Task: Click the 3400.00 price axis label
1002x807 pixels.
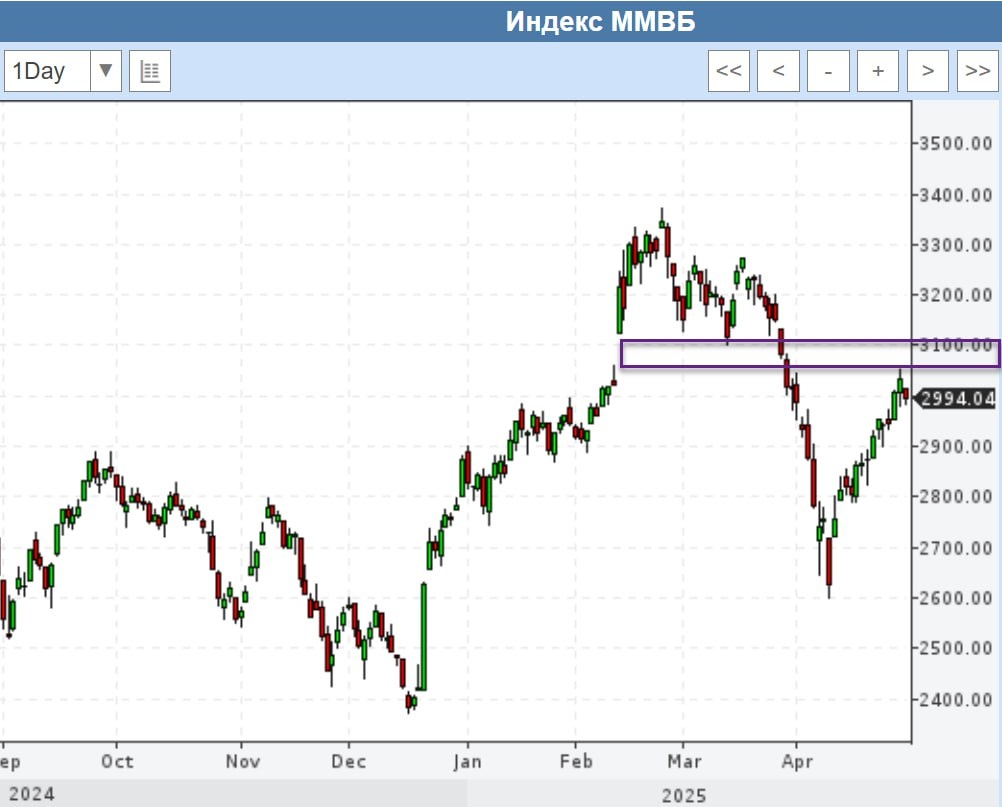Action: pos(955,194)
